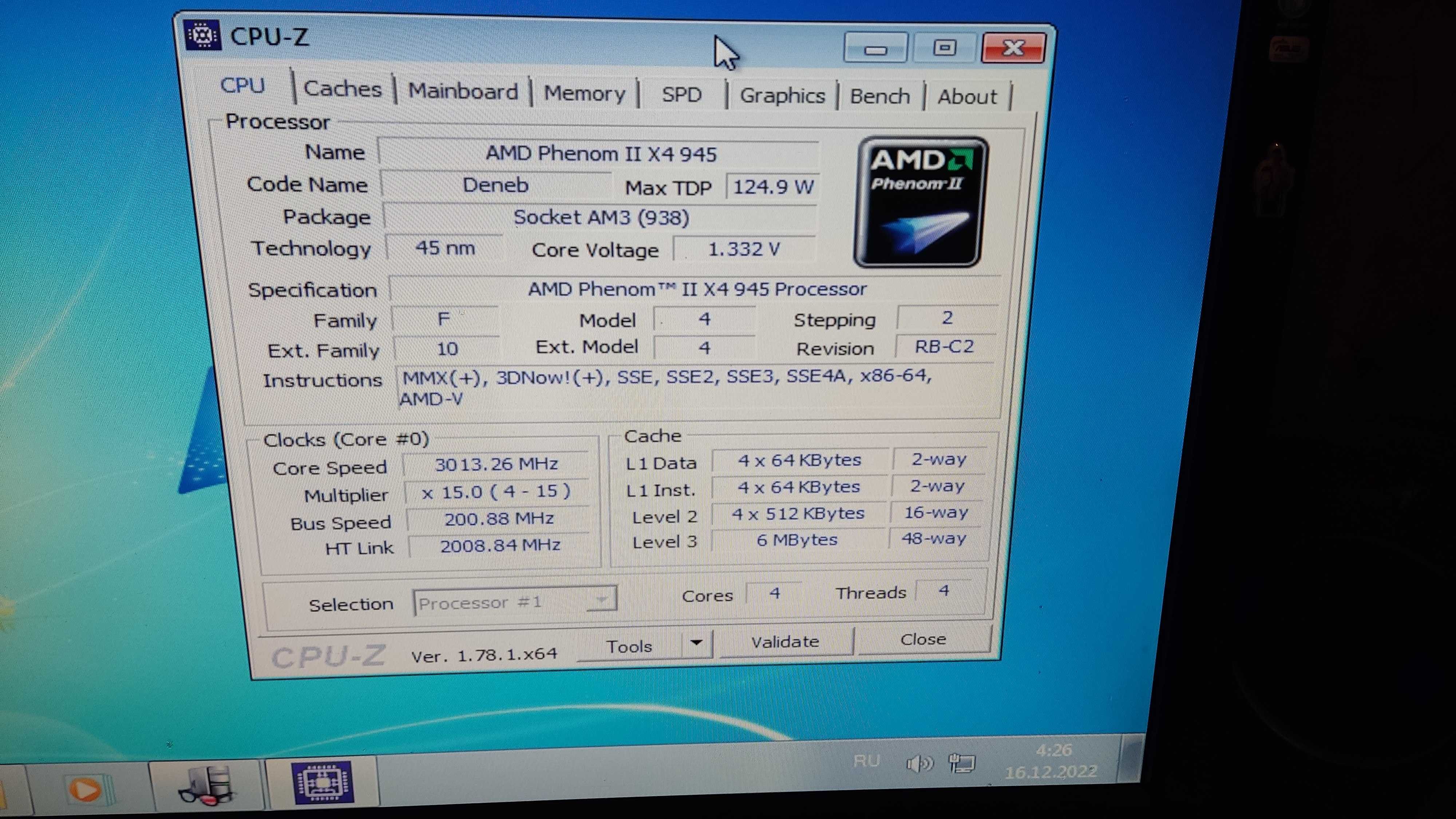The image size is (1456, 819).
Task: Open the computer with glasses taskbar icon
Action: coord(207,786)
